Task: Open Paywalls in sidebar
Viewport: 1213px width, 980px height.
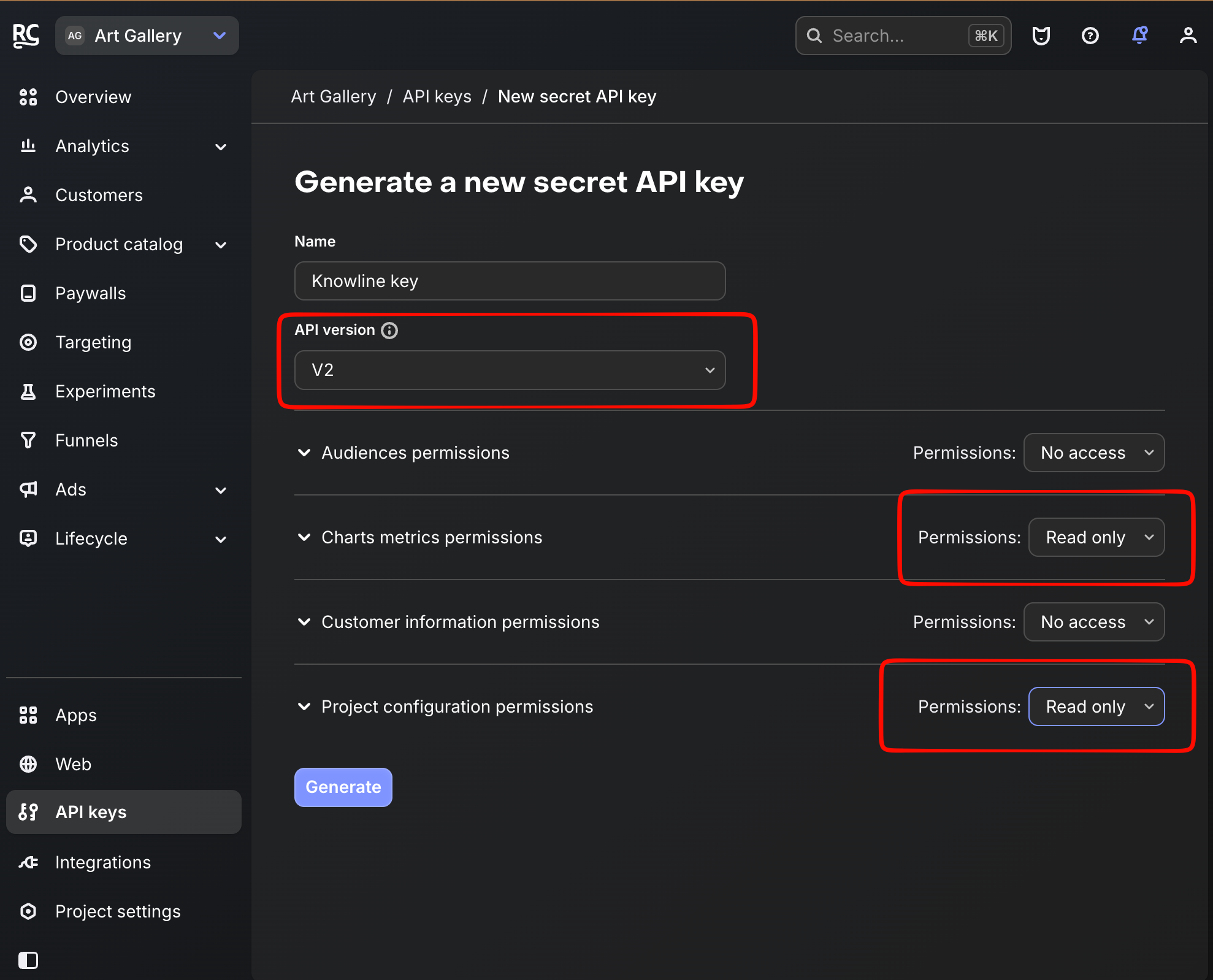Action: click(123, 293)
